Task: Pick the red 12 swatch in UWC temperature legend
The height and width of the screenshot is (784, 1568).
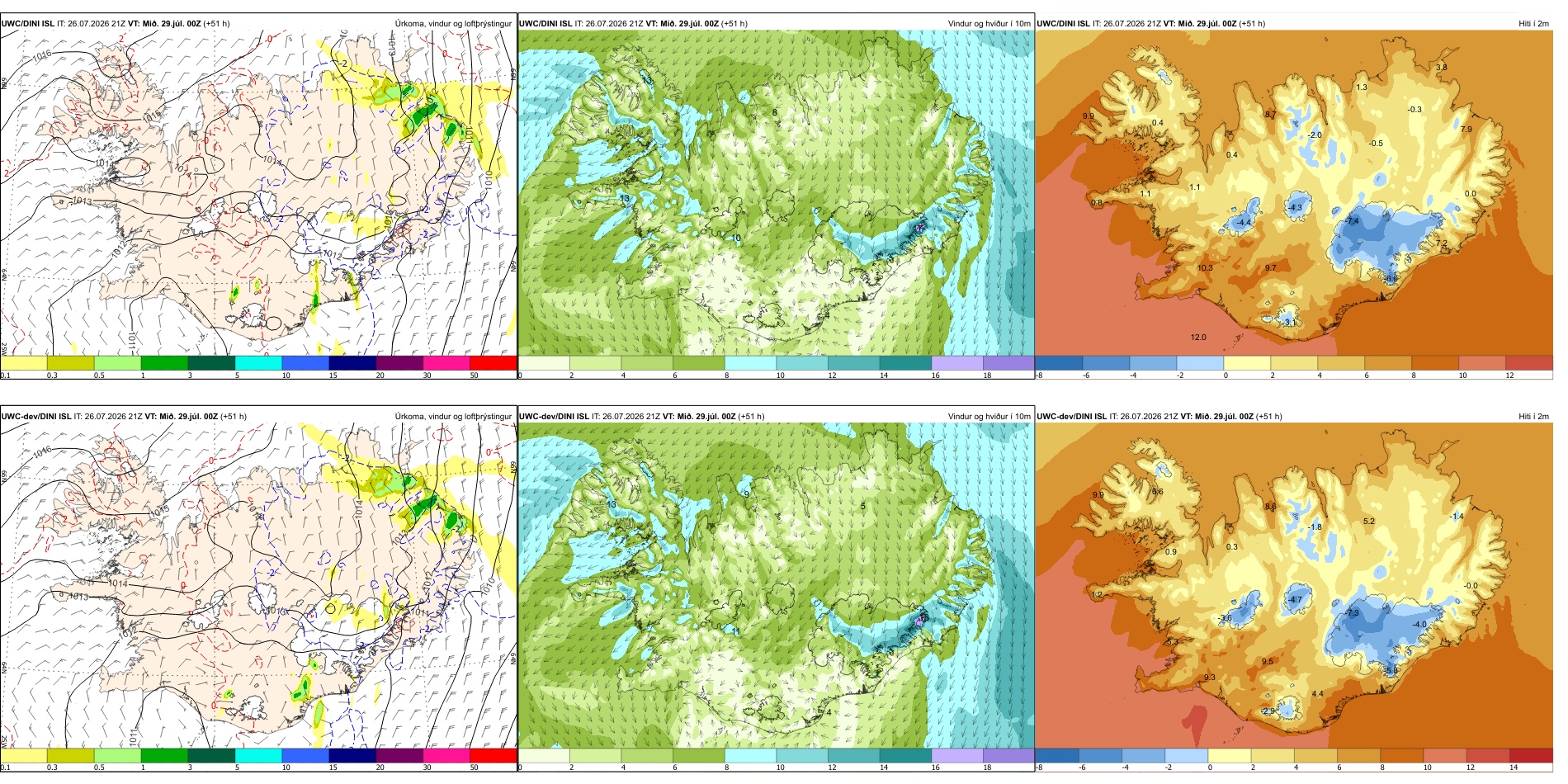Action: click(x=1529, y=363)
